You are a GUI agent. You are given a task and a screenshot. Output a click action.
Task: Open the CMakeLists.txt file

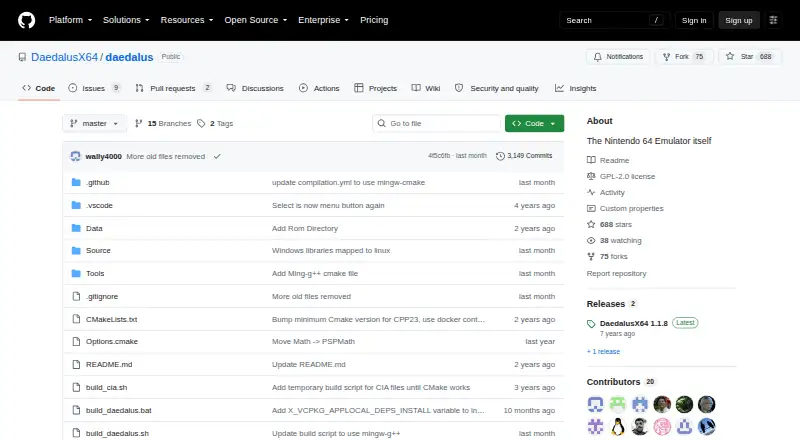[111, 320]
